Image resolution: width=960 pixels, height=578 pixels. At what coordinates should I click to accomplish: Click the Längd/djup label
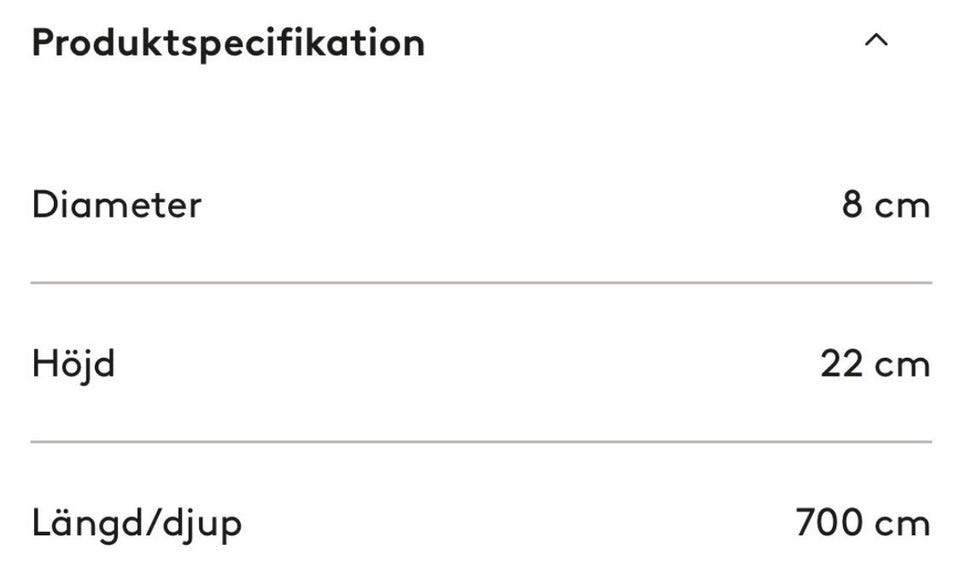point(136,523)
